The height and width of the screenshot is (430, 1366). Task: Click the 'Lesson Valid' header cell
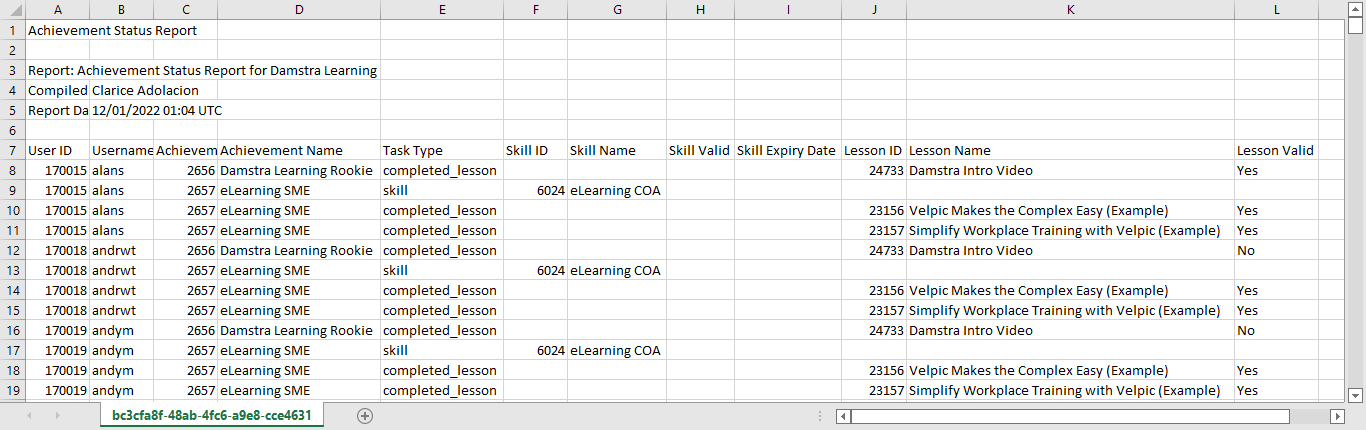point(1277,150)
